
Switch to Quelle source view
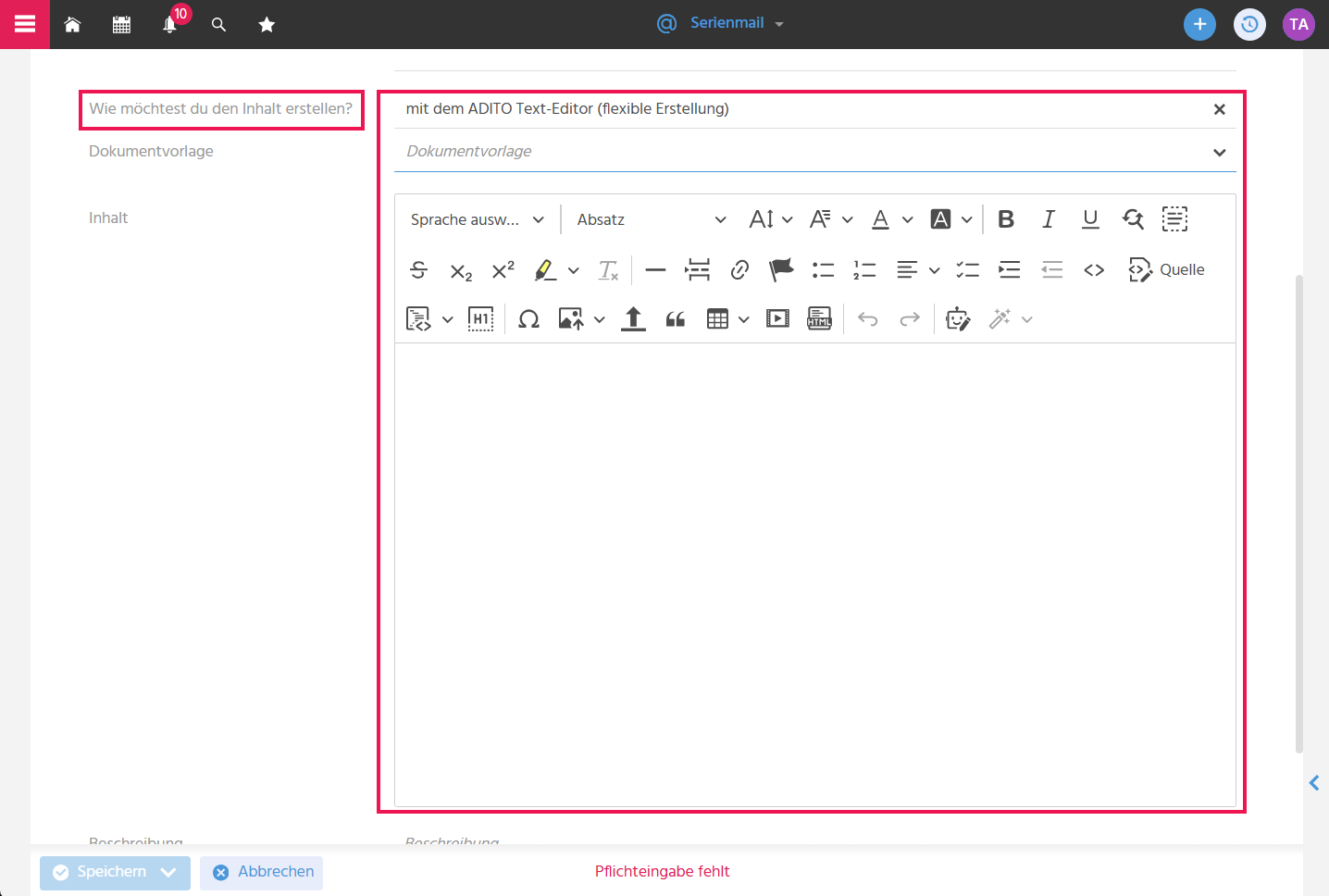(1166, 269)
